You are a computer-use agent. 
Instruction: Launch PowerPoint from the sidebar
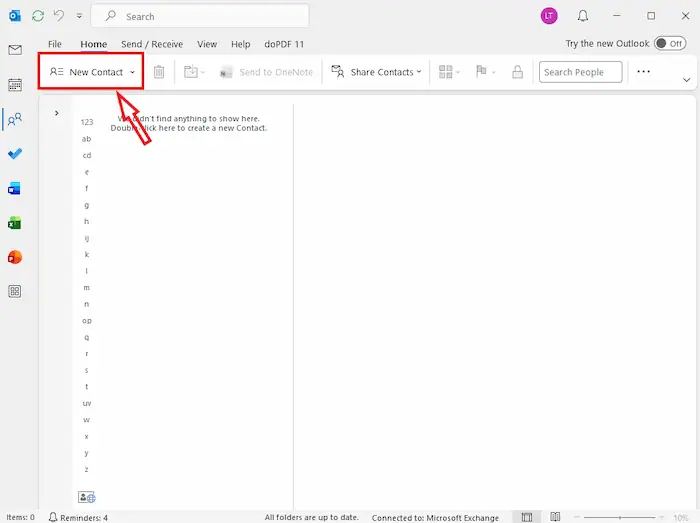point(15,257)
